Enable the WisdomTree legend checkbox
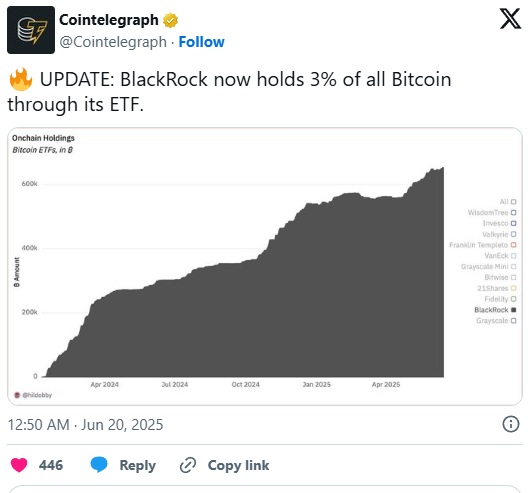 513,213
